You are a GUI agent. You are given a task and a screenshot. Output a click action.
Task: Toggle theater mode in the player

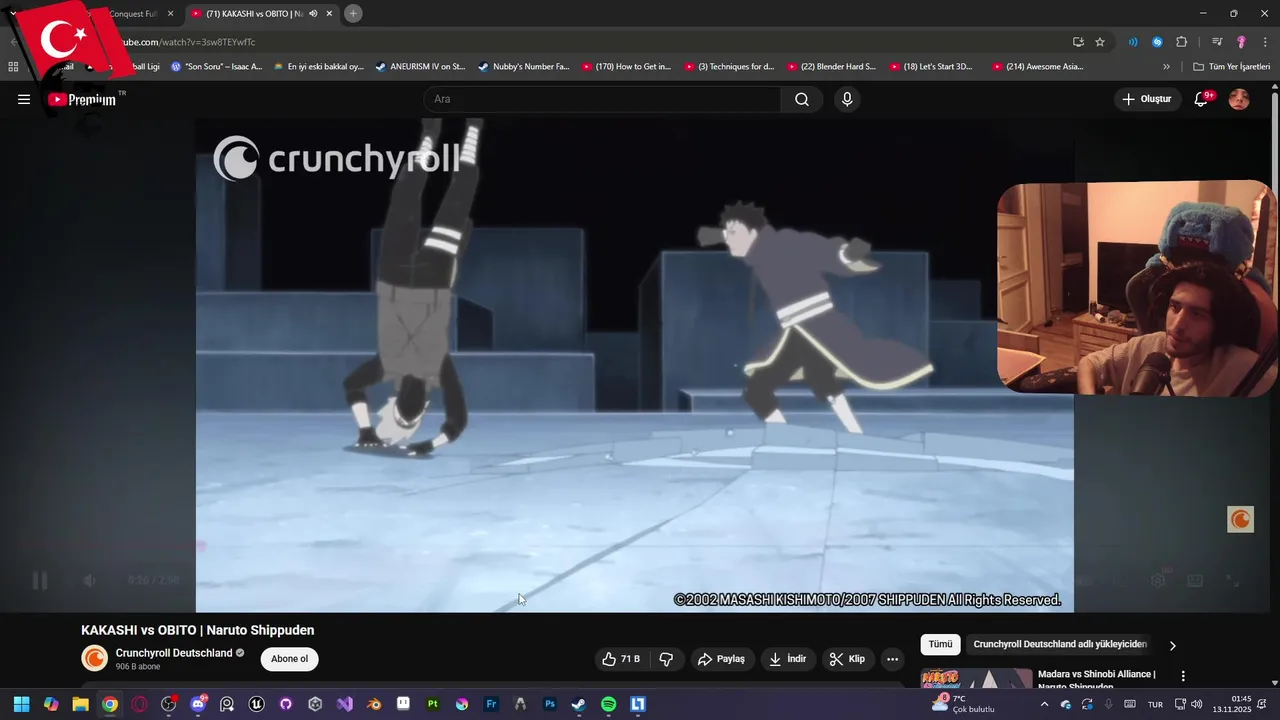1195,580
